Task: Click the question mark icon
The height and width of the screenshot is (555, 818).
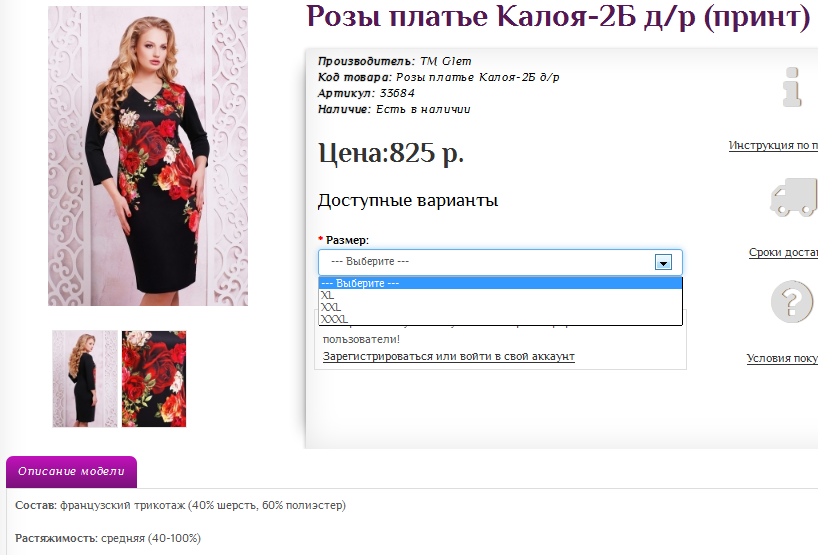Action: [792, 301]
